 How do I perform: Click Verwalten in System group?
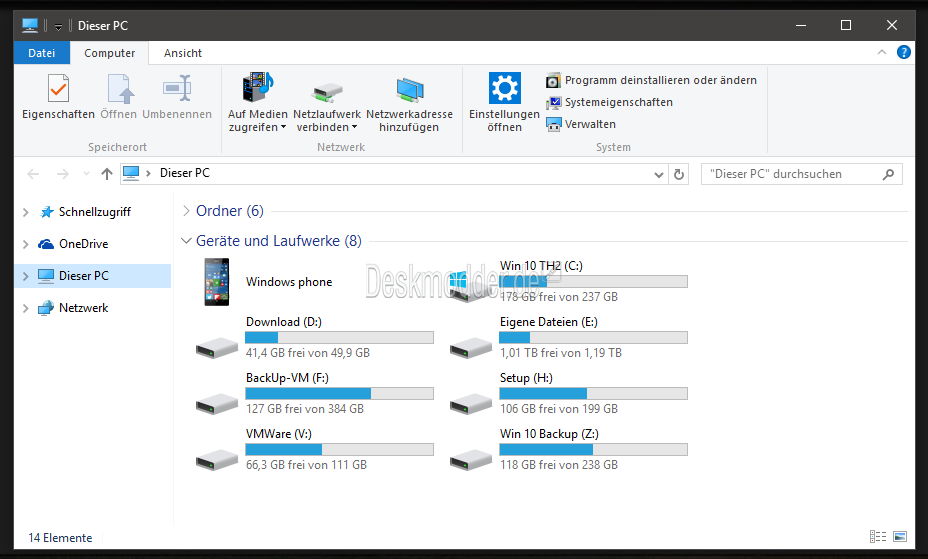click(581, 124)
